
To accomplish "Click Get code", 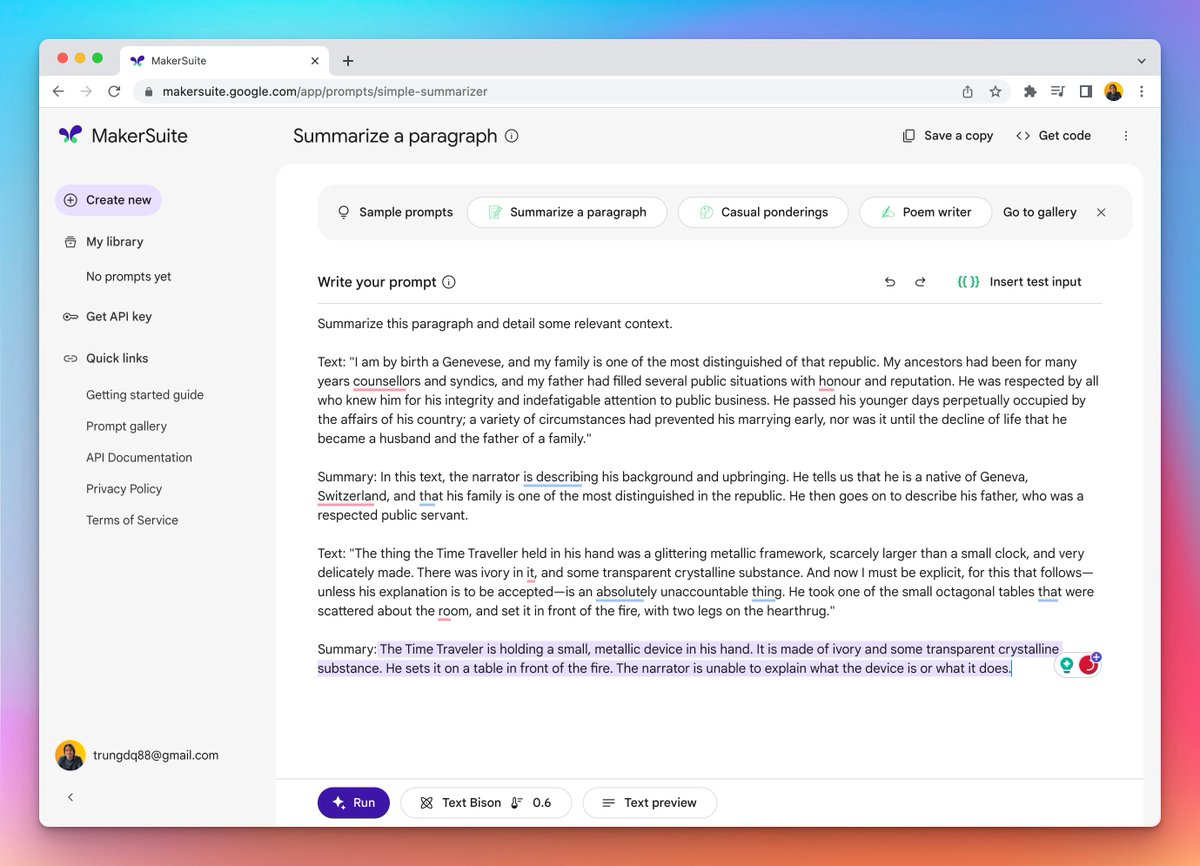I will click(x=1053, y=136).
